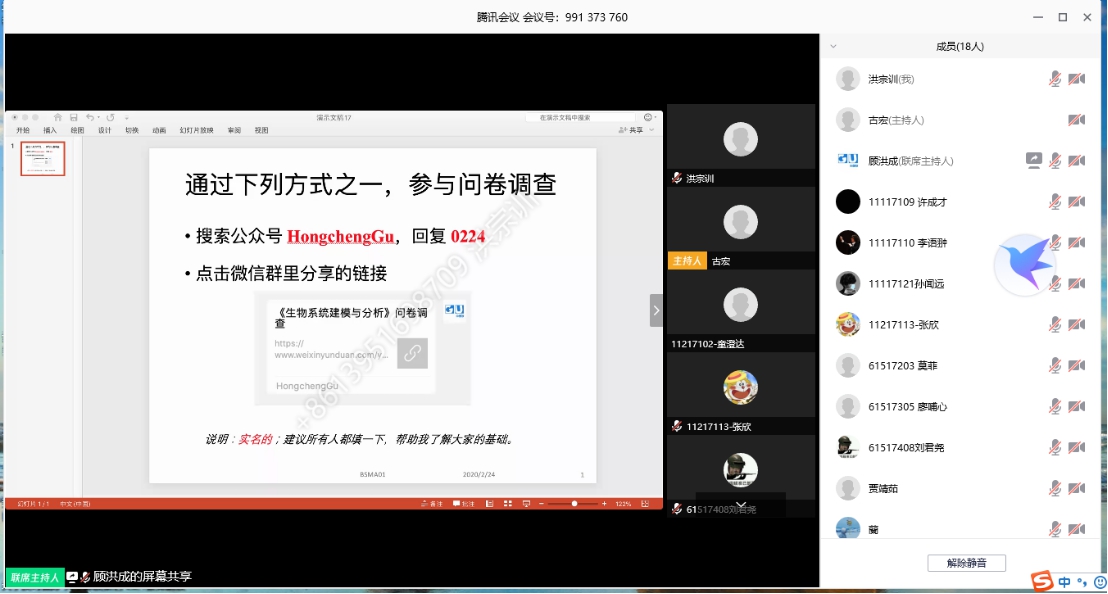Click the right-arrow handle to collapse video strip

click(x=656, y=310)
